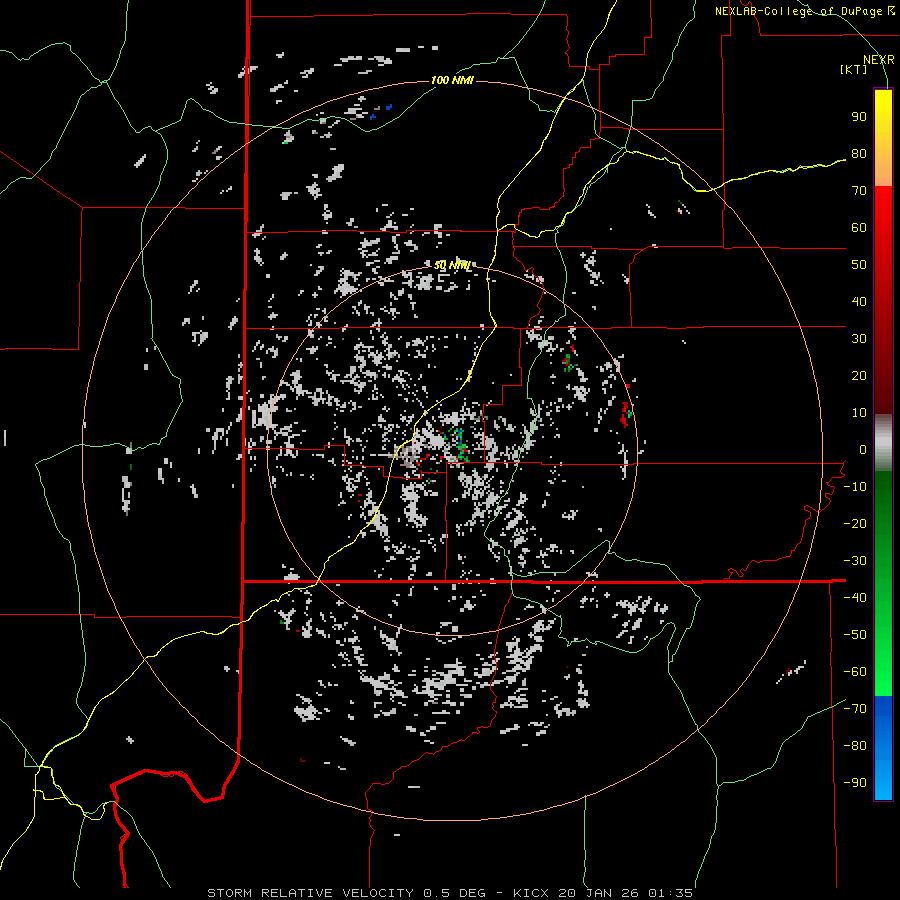Screen dimensions: 900x900
Task: Select the 100 NMI range ring label
Action: coord(452,80)
